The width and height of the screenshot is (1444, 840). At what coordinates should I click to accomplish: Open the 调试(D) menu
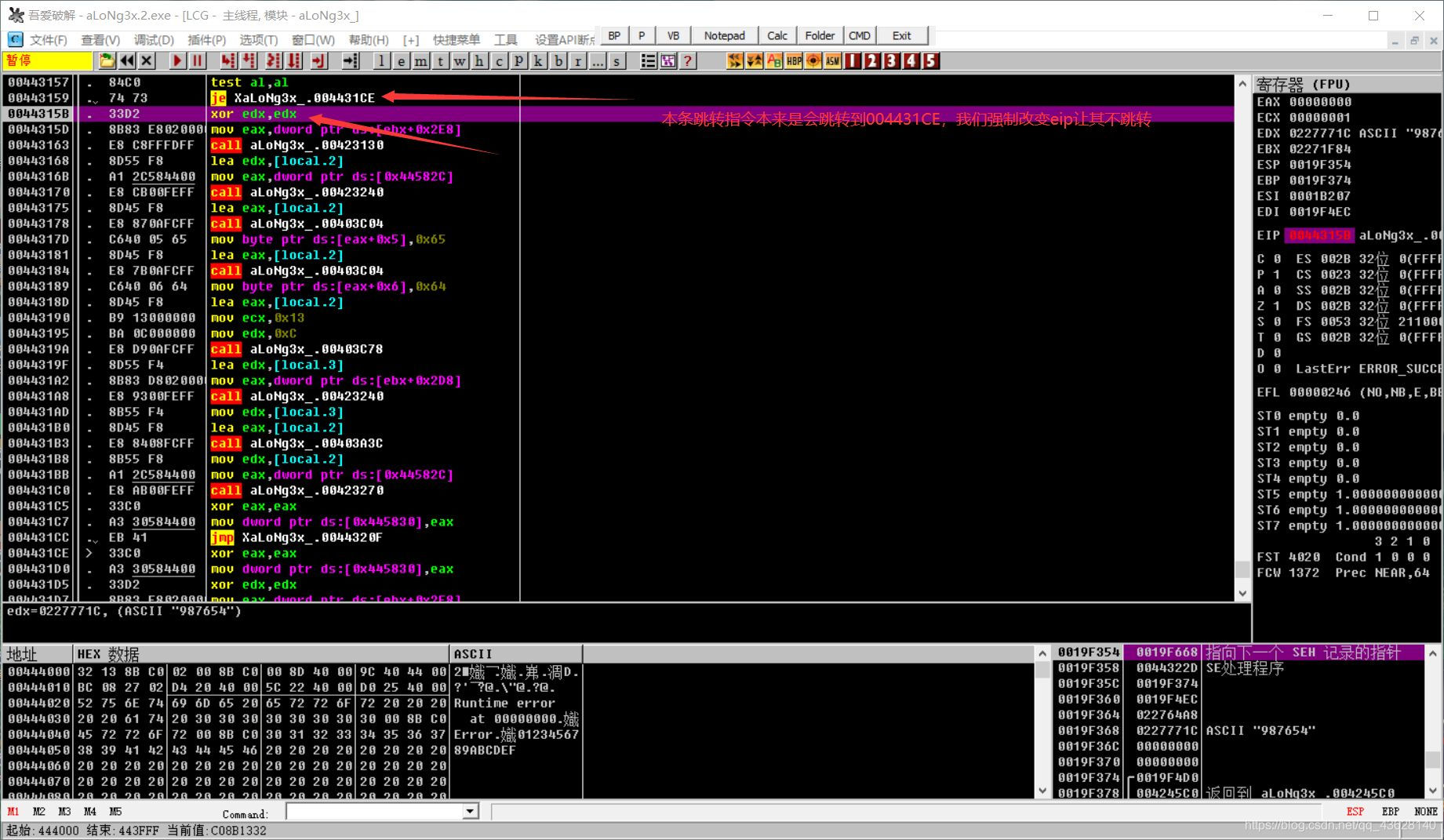[154, 39]
